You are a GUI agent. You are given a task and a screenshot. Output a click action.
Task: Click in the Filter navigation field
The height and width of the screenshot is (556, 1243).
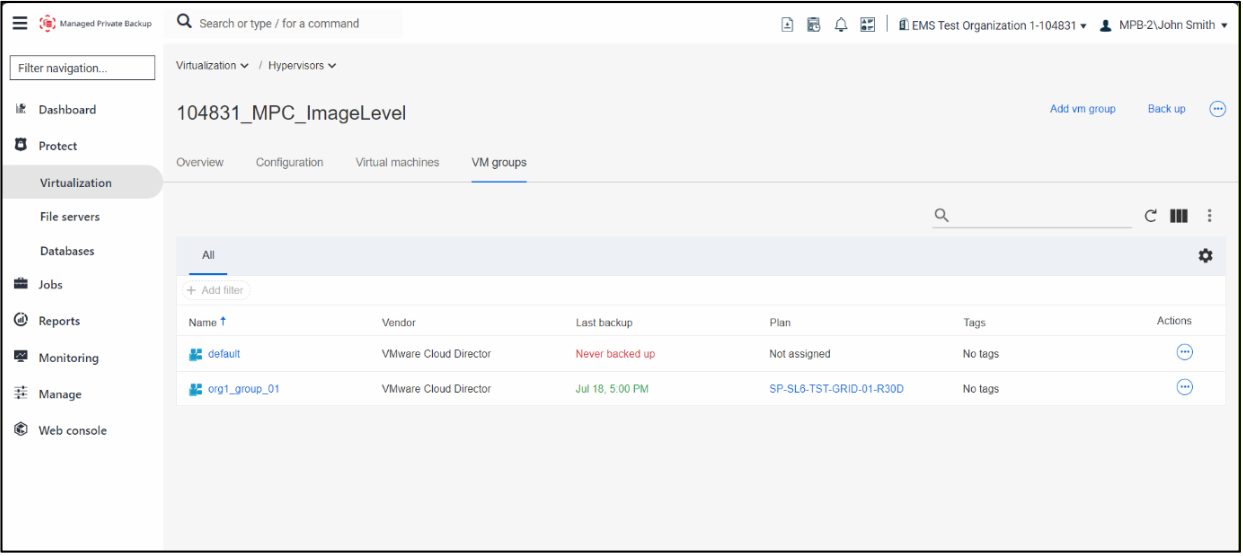(x=82, y=68)
